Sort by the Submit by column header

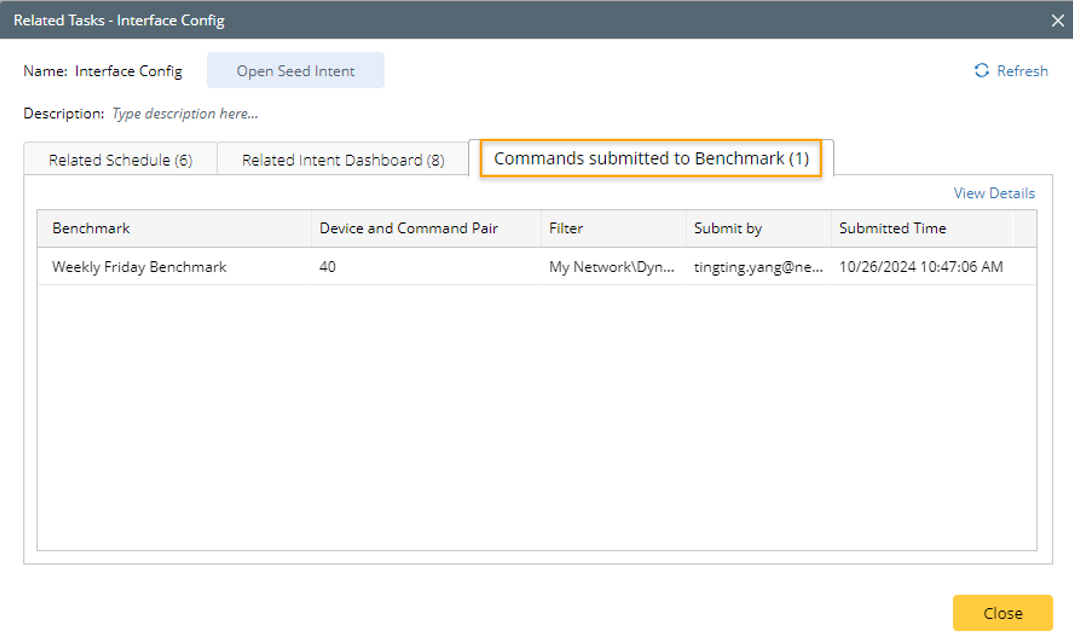point(728,228)
